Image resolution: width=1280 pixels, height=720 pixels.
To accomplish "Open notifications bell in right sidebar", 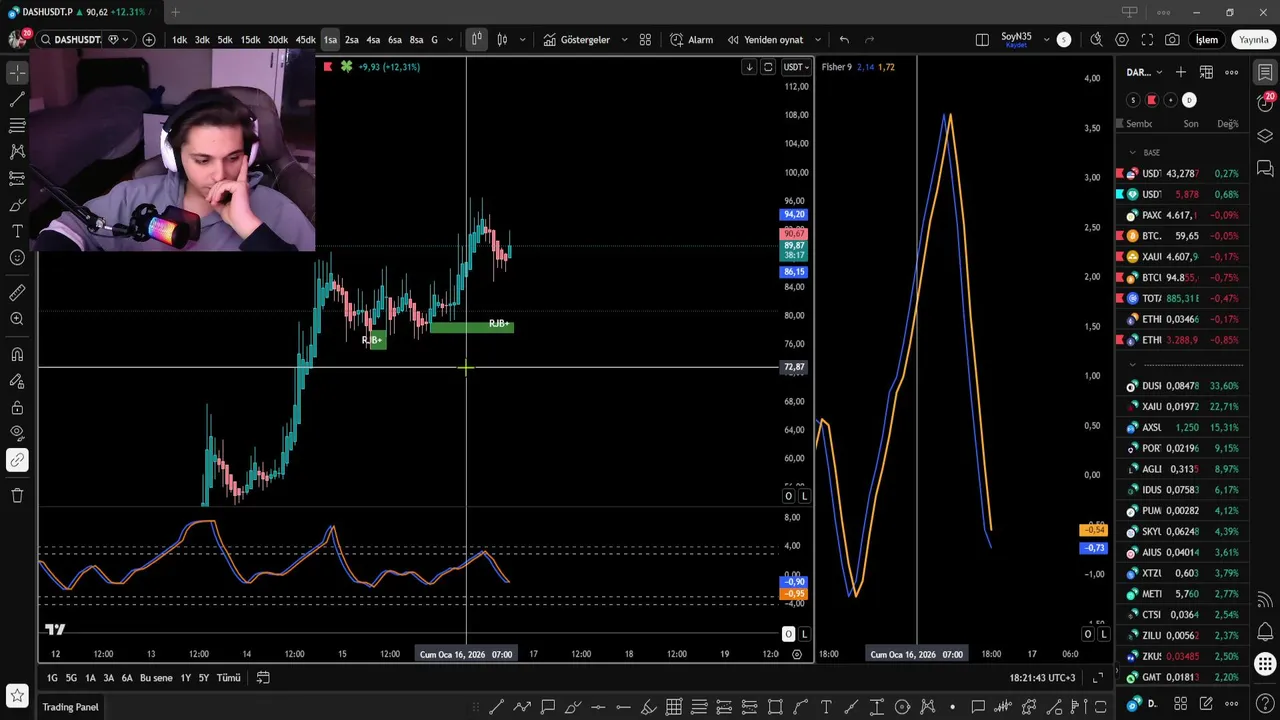I will 1265,632.
